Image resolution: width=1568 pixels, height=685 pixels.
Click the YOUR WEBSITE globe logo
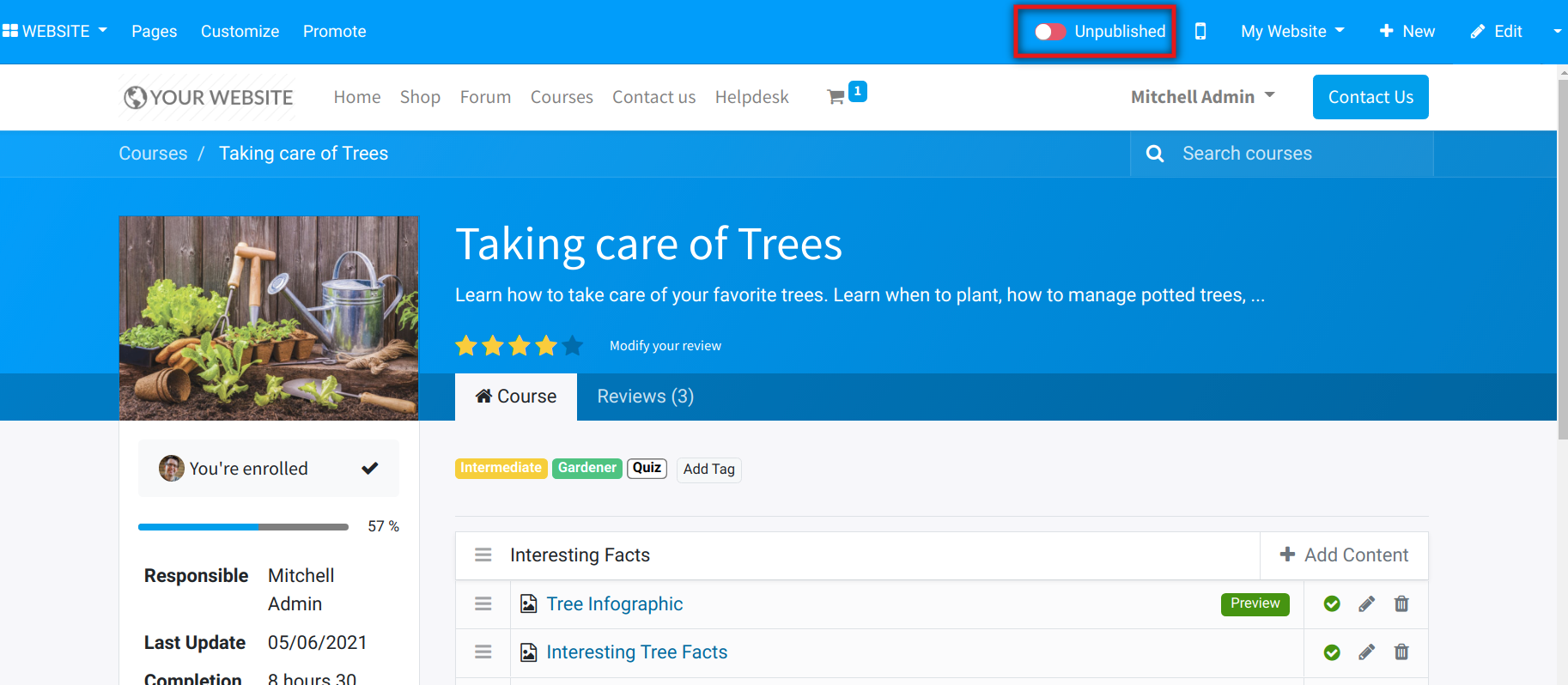209,97
